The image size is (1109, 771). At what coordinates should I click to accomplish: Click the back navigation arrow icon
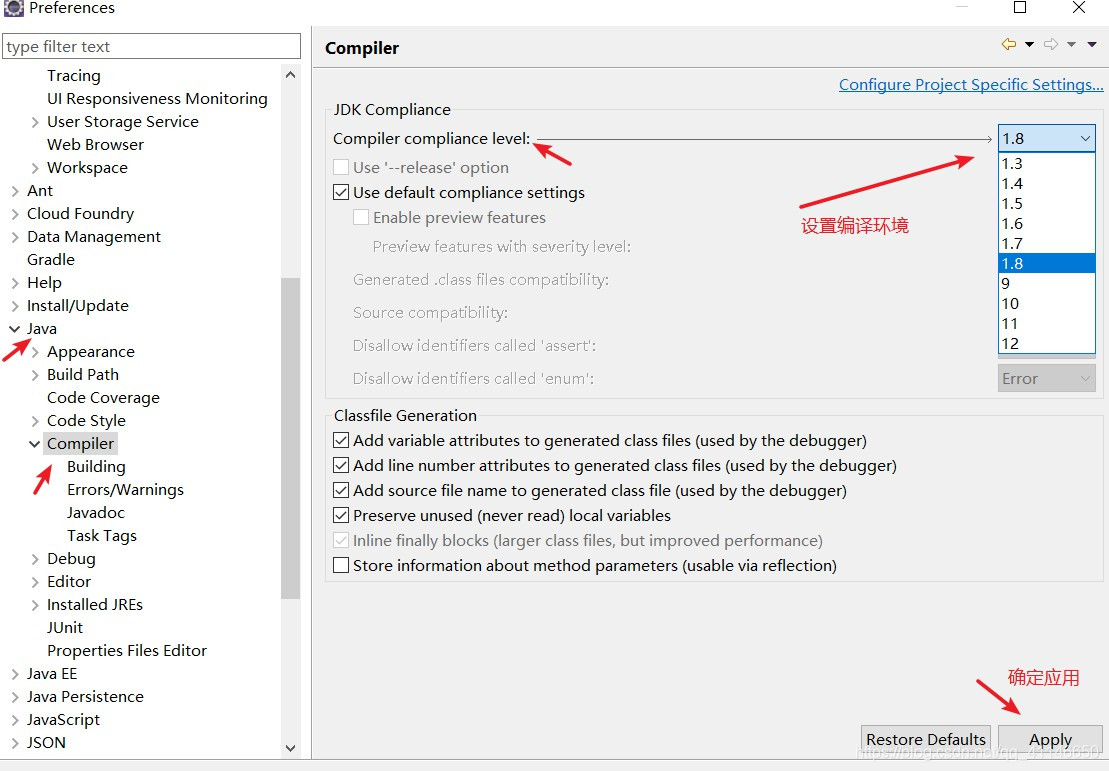pos(1009,44)
